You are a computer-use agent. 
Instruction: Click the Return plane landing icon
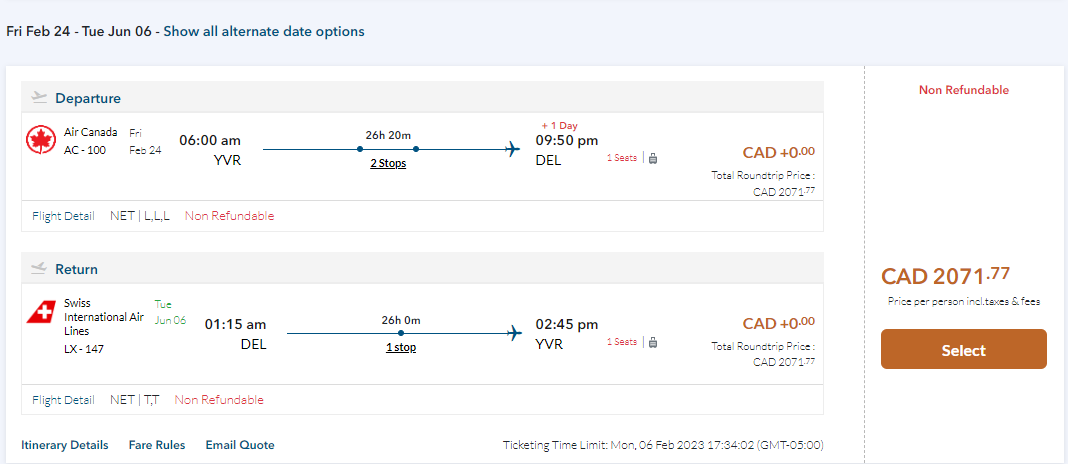point(40,269)
